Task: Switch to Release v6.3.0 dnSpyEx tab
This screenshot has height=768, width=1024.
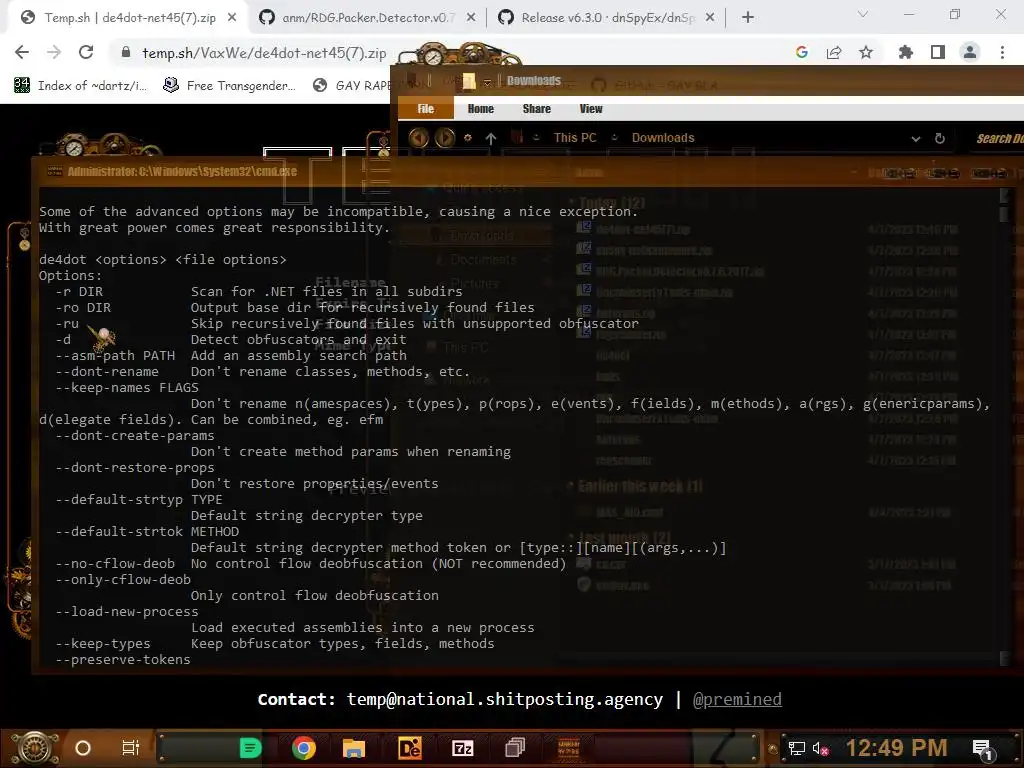Action: coord(607,18)
